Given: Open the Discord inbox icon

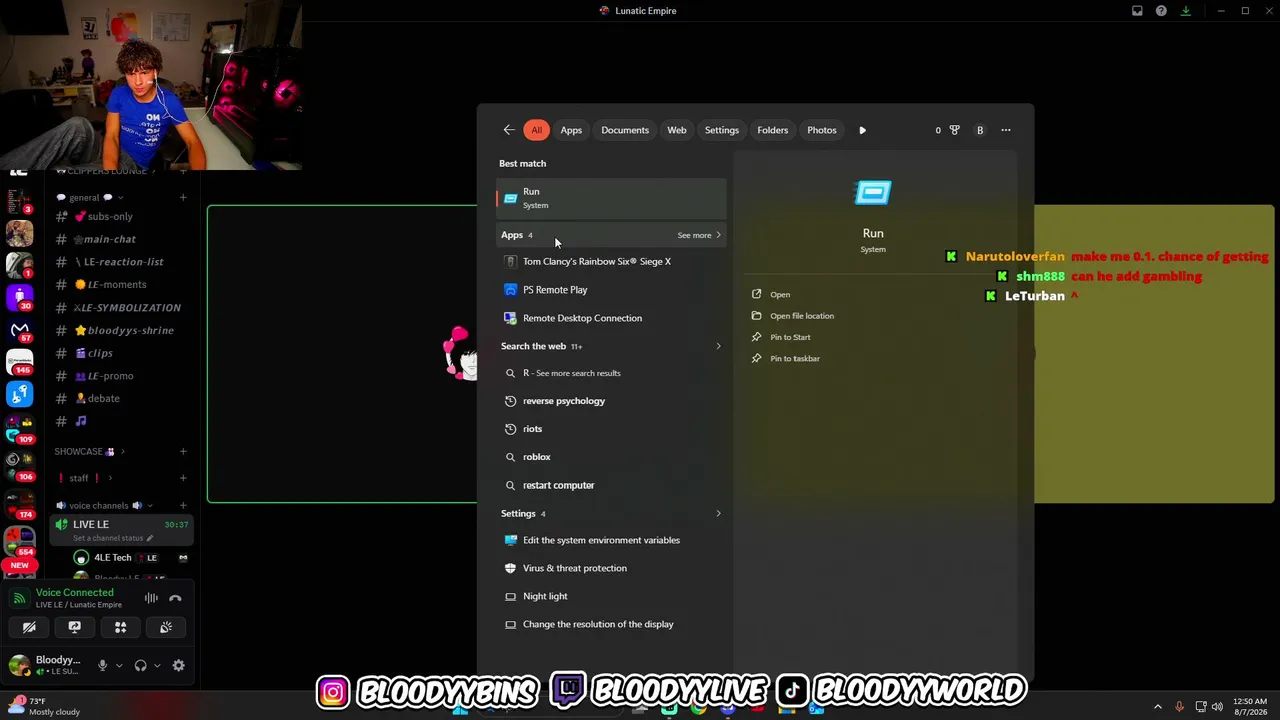Looking at the screenshot, I should point(1137,11).
